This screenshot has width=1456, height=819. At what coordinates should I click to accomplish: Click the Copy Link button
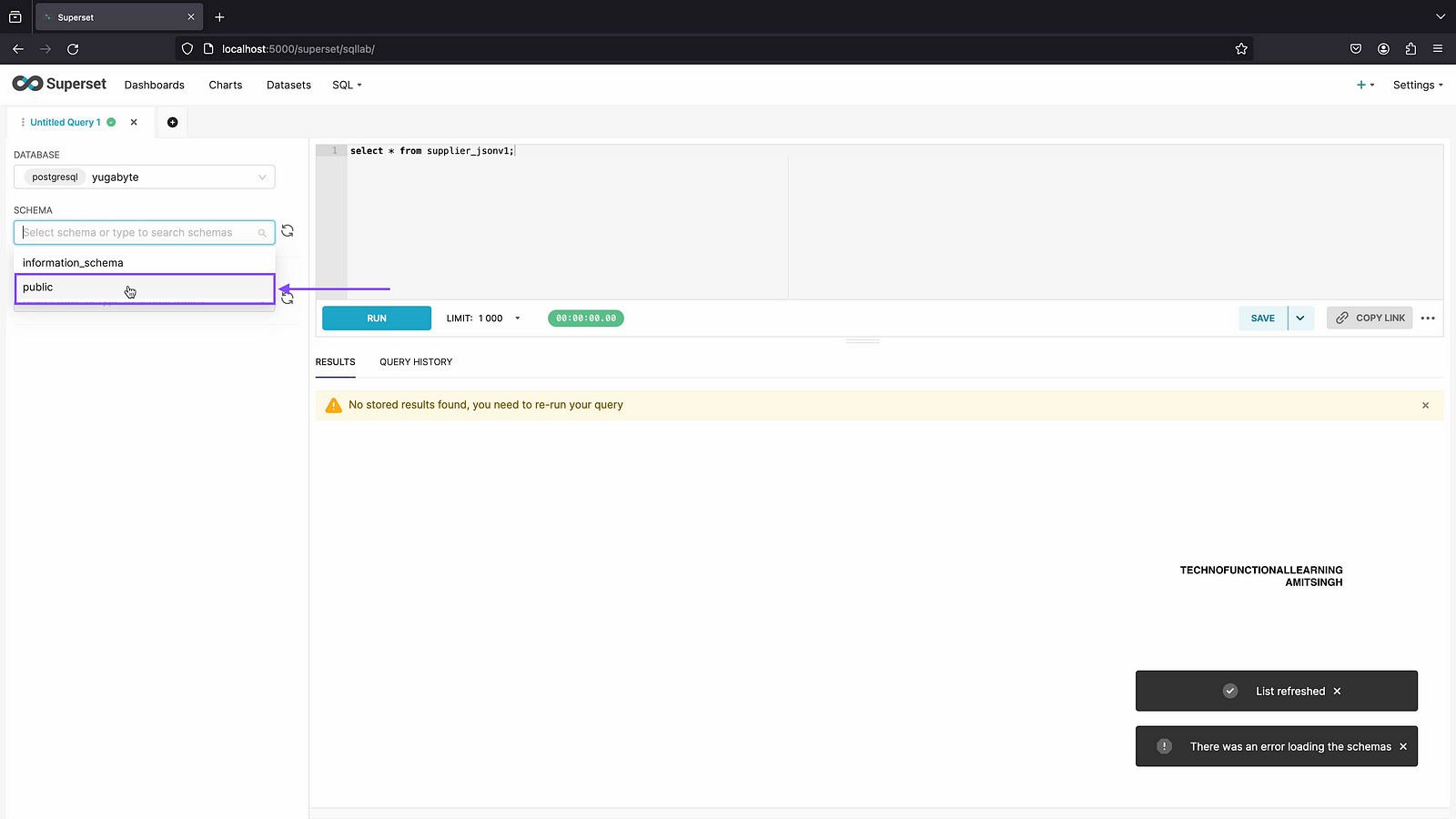(x=1370, y=318)
